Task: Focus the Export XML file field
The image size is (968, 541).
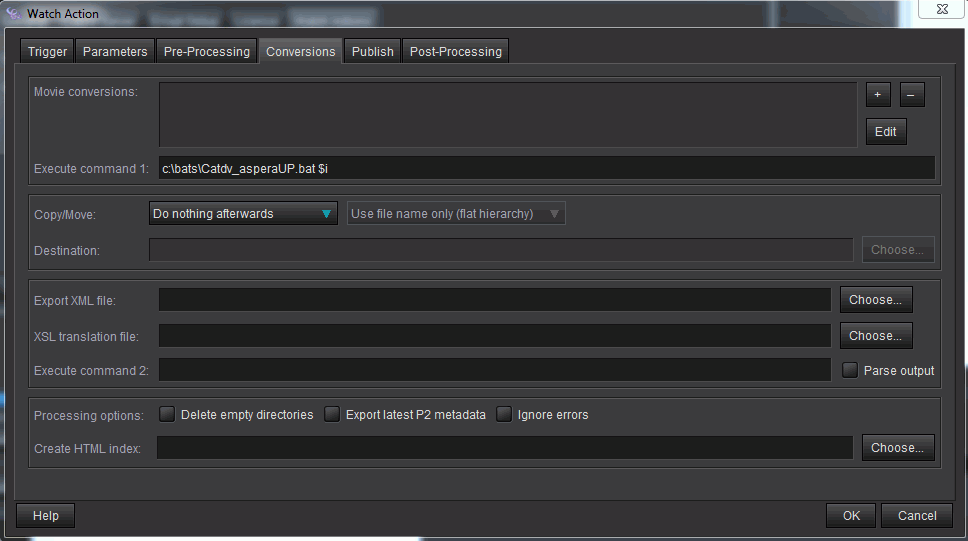Action: 494,300
